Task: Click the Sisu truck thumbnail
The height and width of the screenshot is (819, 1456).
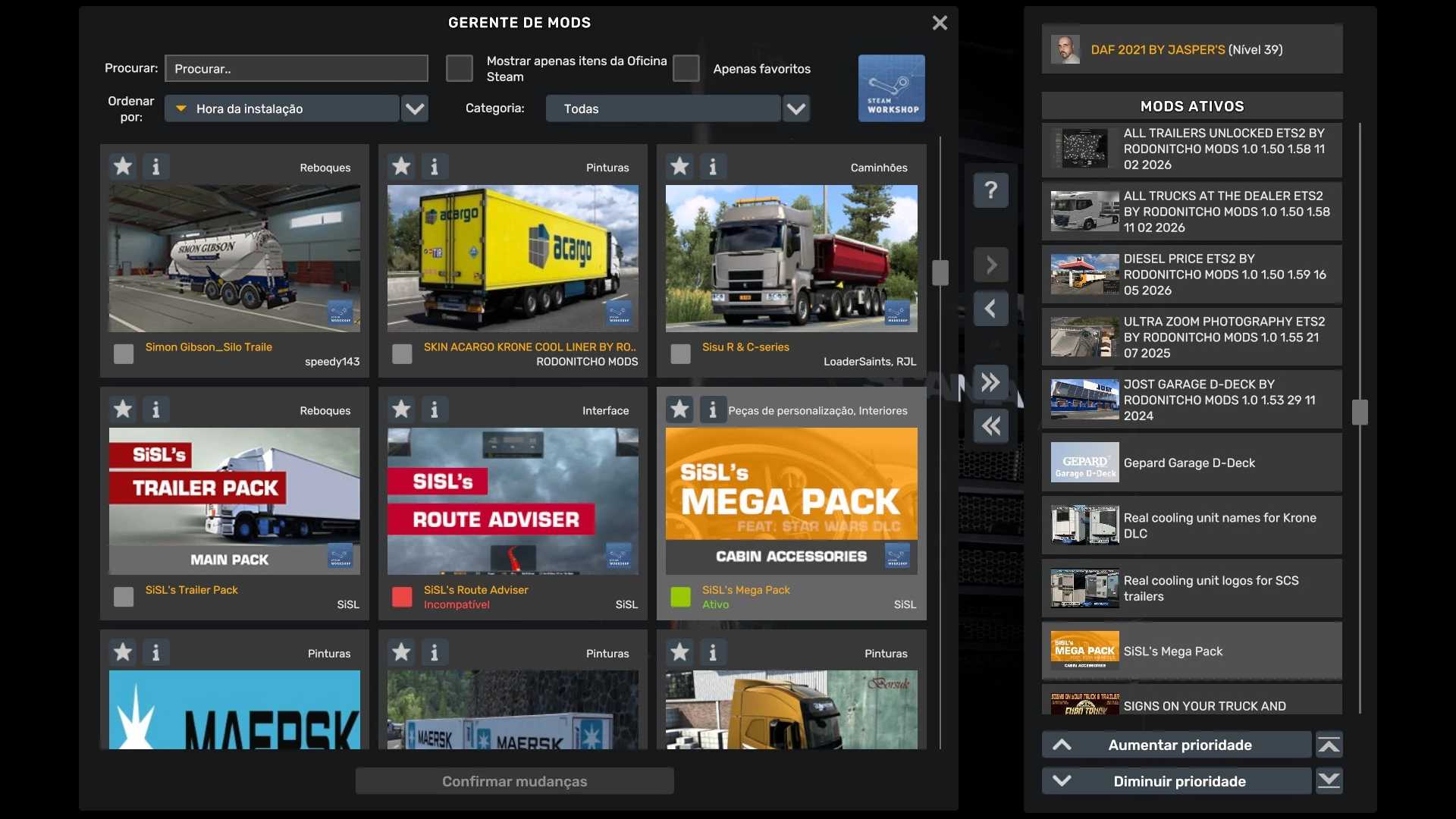Action: [792, 259]
